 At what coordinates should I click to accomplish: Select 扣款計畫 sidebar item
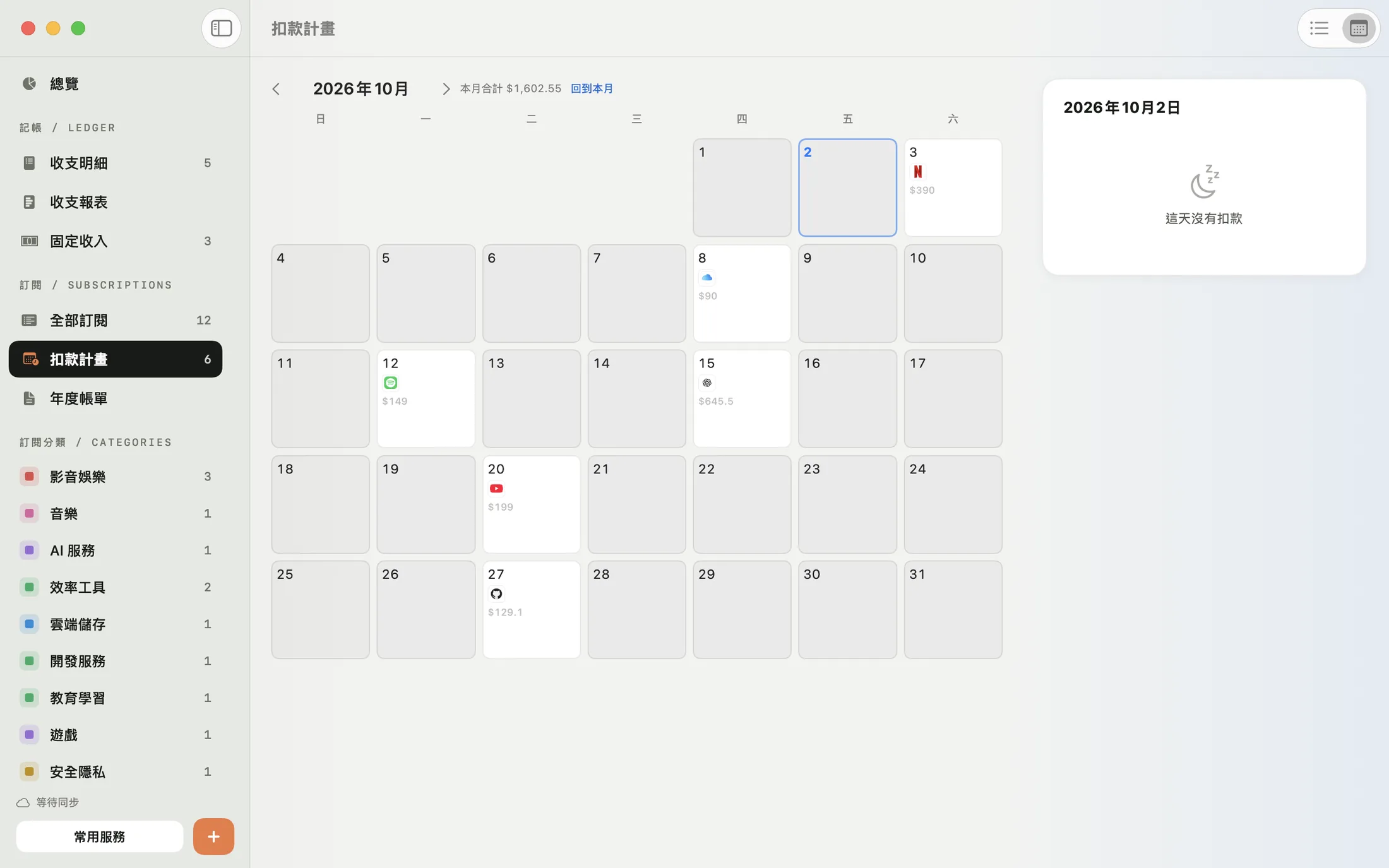[x=116, y=359]
